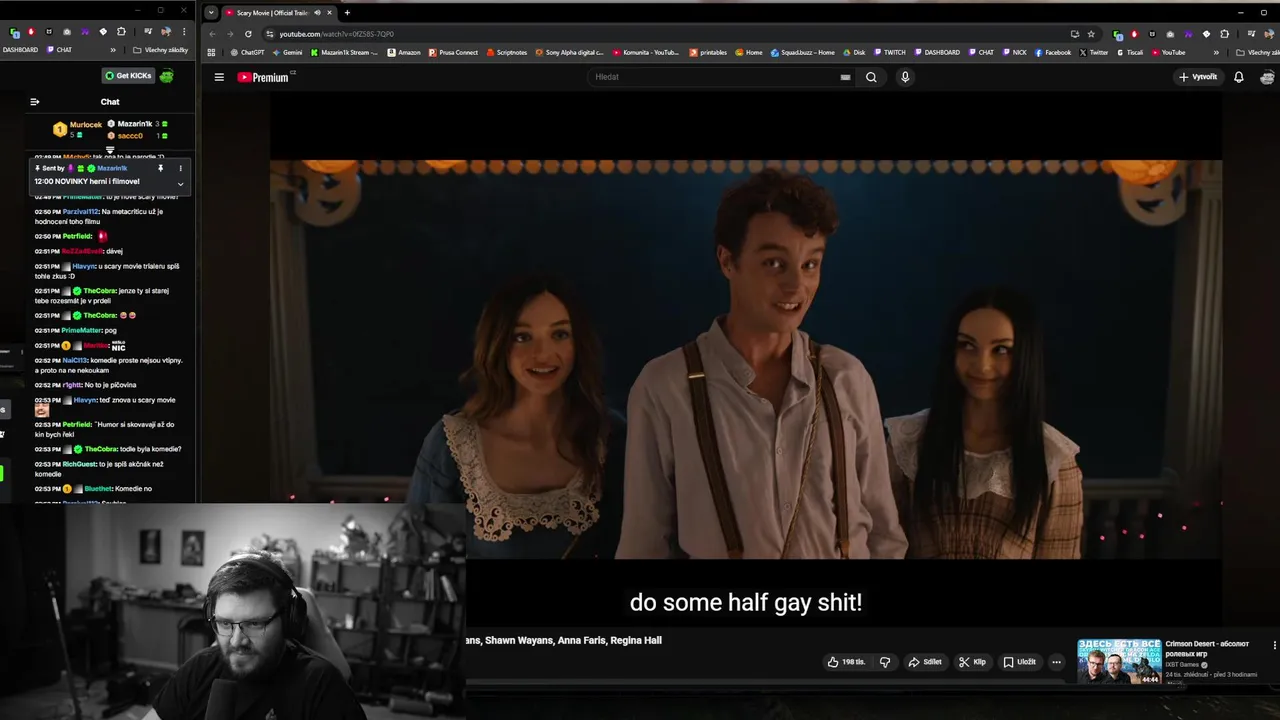
Task: Show hidden bookmarks in YouTube window
Action: (x=1216, y=52)
